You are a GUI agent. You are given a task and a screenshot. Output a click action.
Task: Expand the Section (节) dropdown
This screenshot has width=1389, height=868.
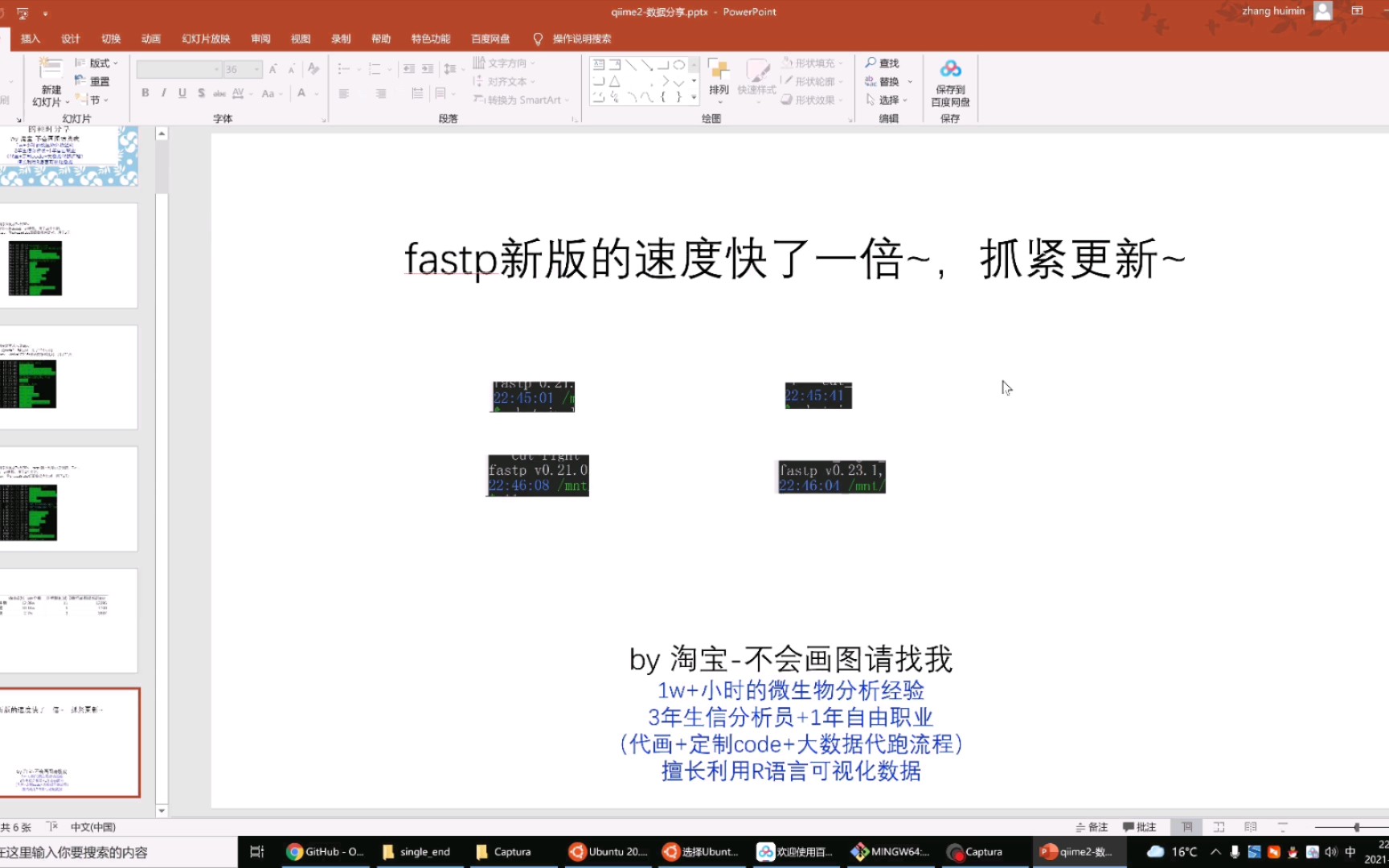pyautogui.click(x=92, y=100)
